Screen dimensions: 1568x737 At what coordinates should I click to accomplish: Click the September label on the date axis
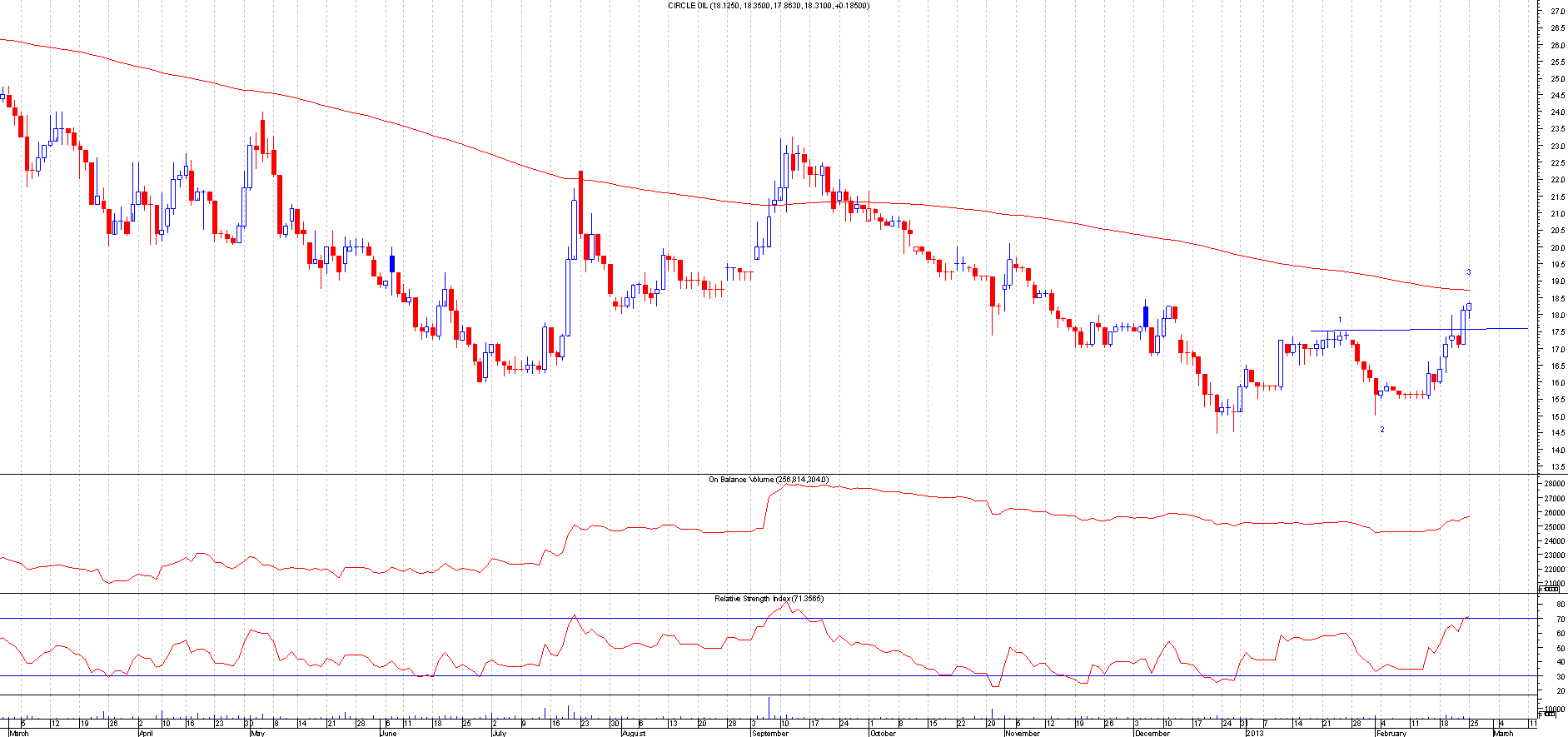[x=769, y=734]
